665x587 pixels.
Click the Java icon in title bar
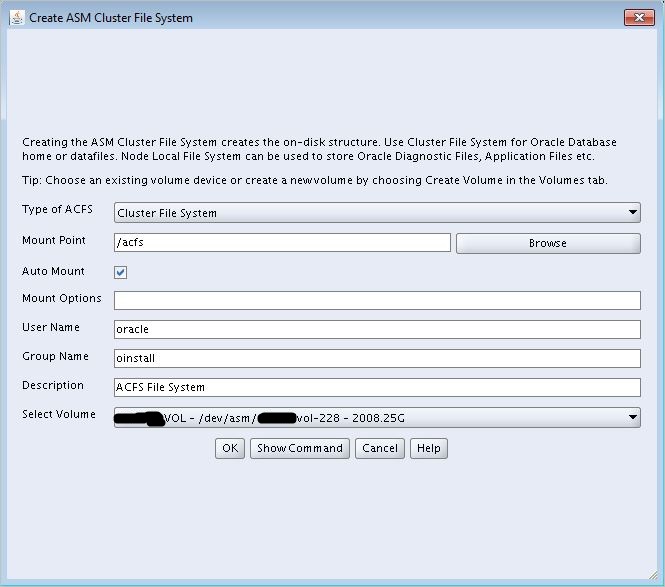click(17, 18)
